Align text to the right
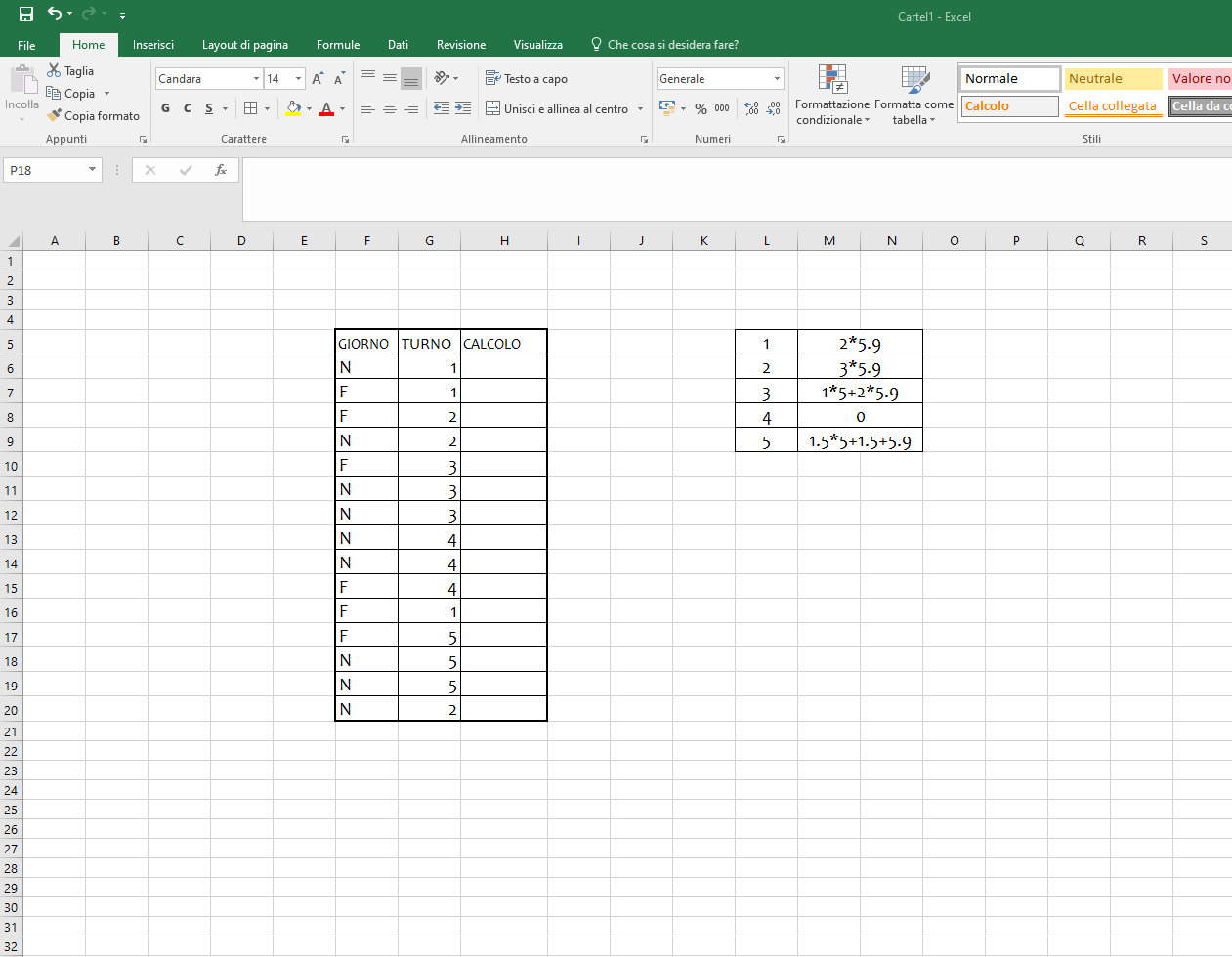This screenshot has width=1232, height=957. [411, 108]
